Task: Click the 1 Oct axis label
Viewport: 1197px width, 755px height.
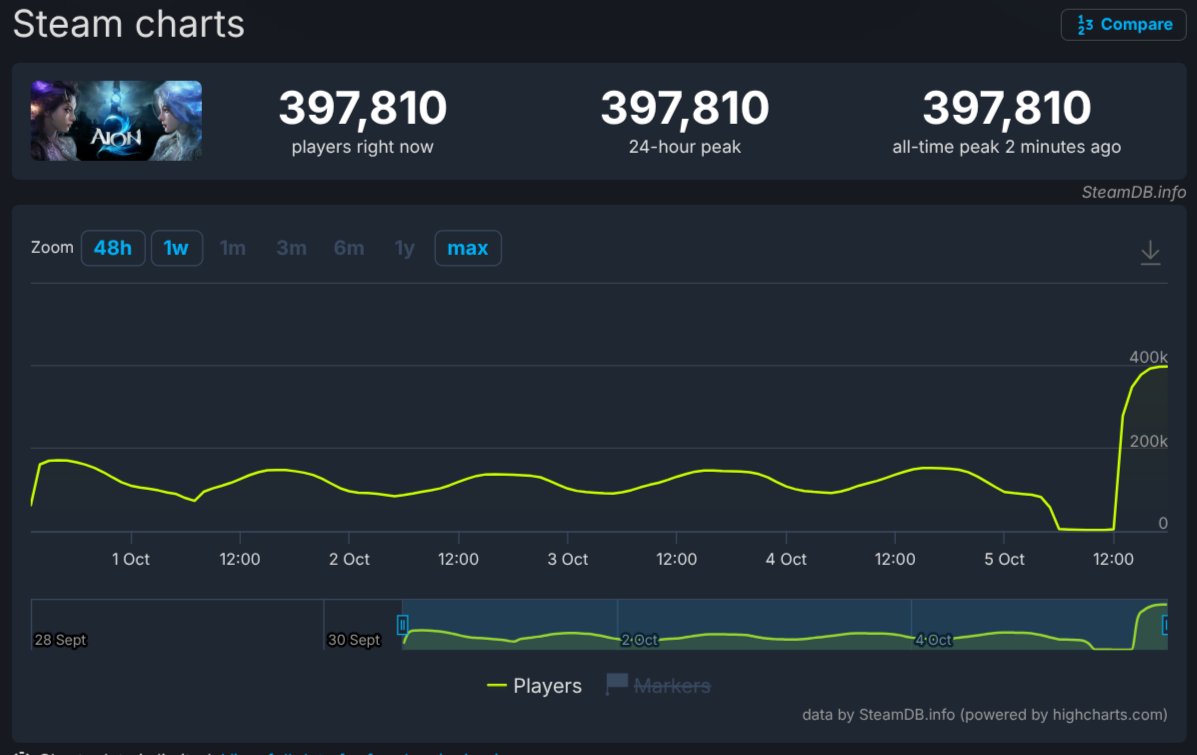Action: pyautogui.click(x=131, y=559)
